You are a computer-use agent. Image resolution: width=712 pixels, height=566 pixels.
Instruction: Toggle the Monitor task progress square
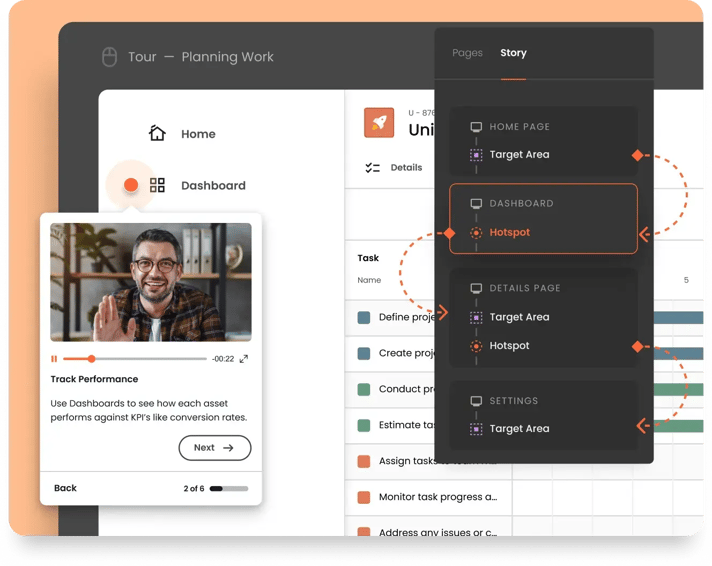tap(364, 497)
